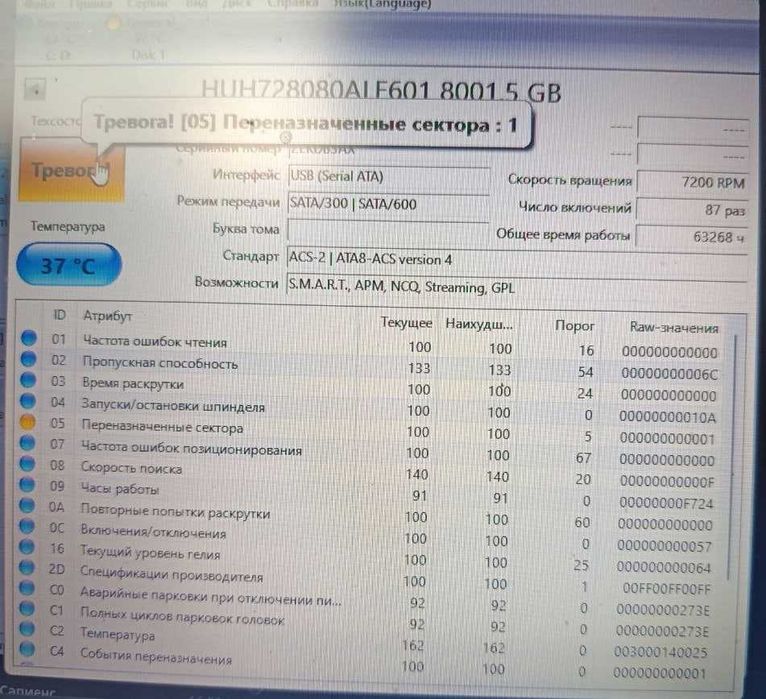Click status circle of События переназначения row
The image size is (766, 699).
coord(26,649)
